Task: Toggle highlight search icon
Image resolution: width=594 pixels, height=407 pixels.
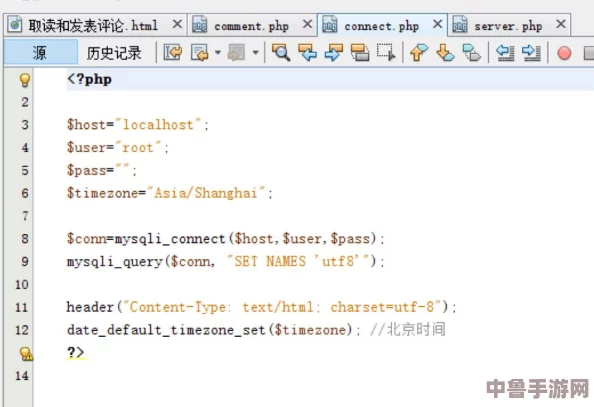Action: coord(360,52)
